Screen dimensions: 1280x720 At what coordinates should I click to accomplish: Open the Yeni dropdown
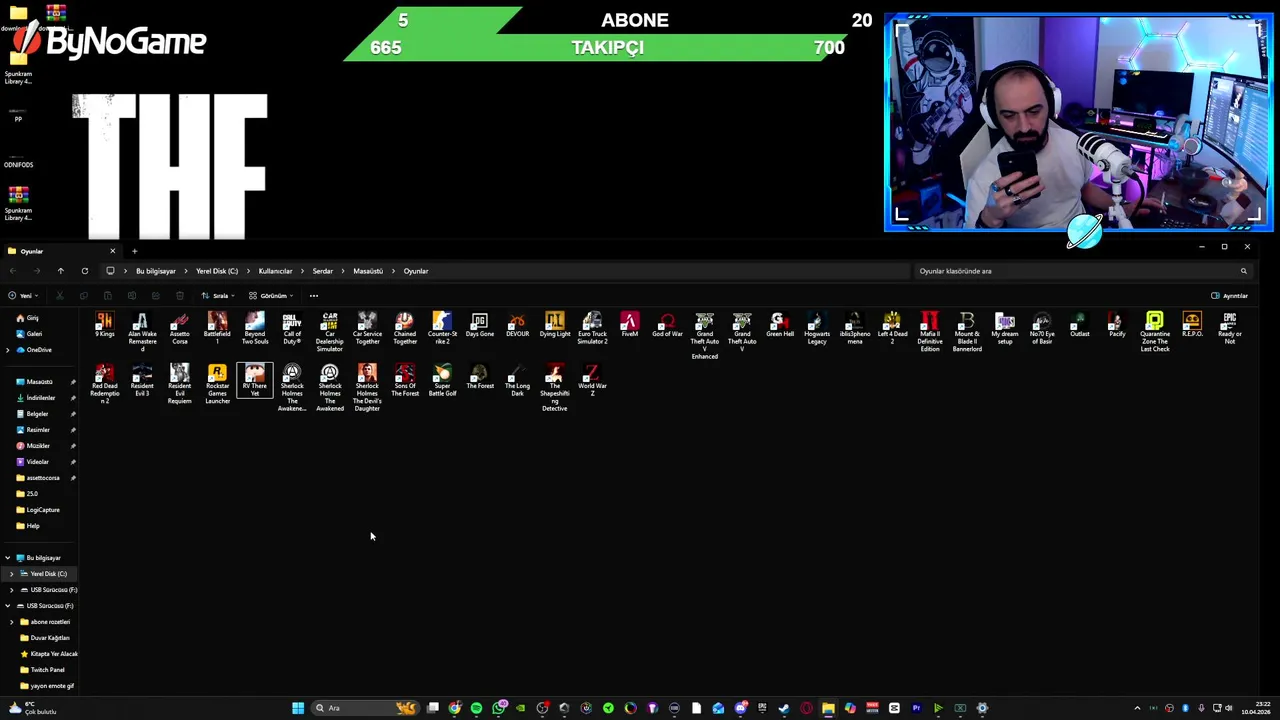[23, 296]
